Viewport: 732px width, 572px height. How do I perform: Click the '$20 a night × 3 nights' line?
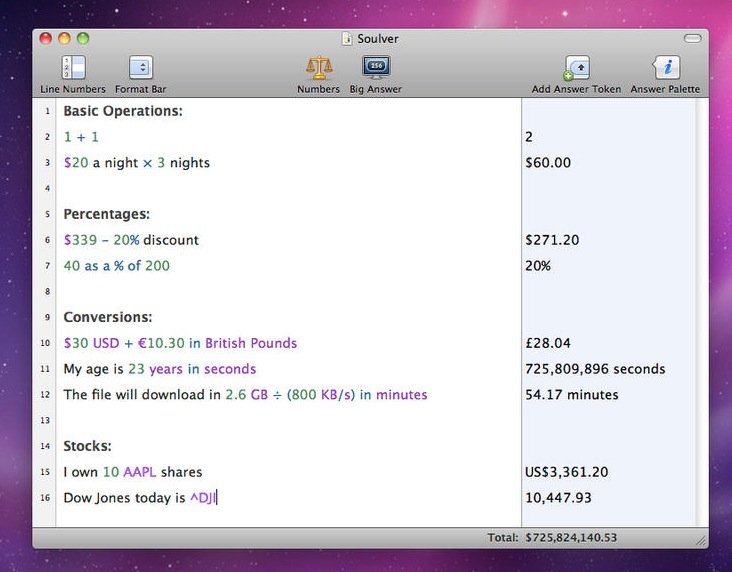pyautogui.click(x=137, y=163)
